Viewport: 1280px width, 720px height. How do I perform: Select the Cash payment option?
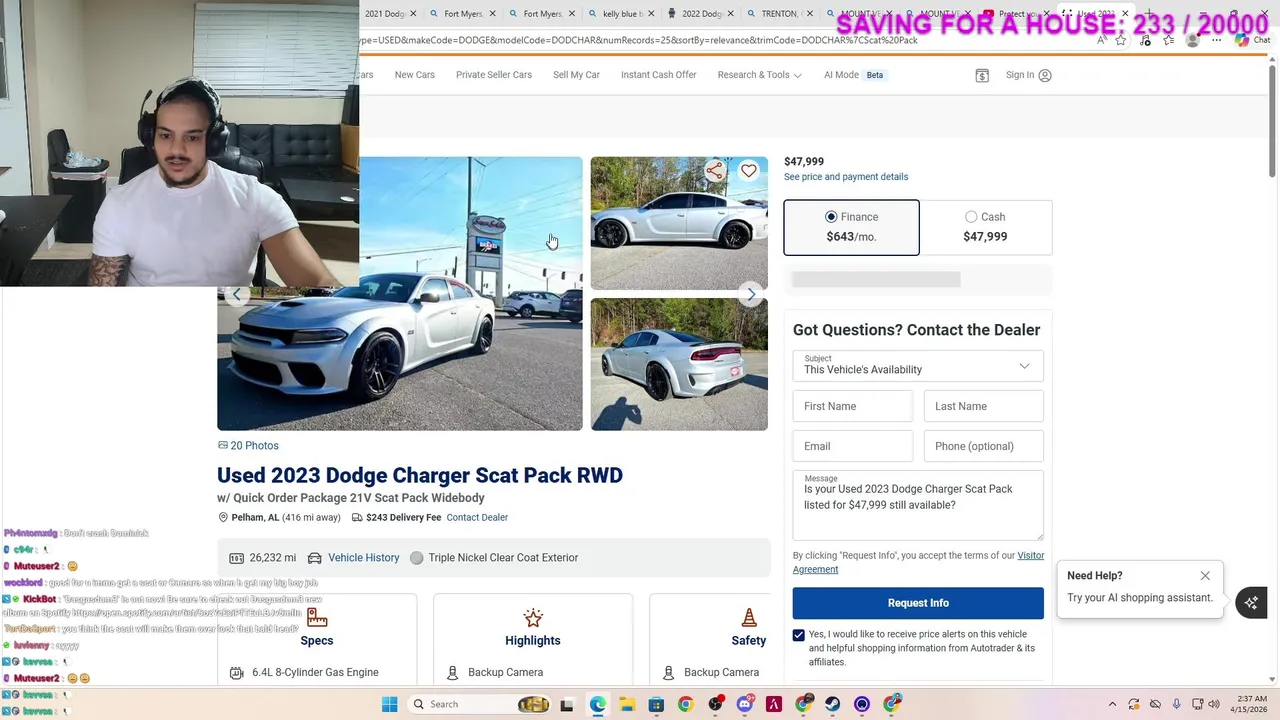985,227
